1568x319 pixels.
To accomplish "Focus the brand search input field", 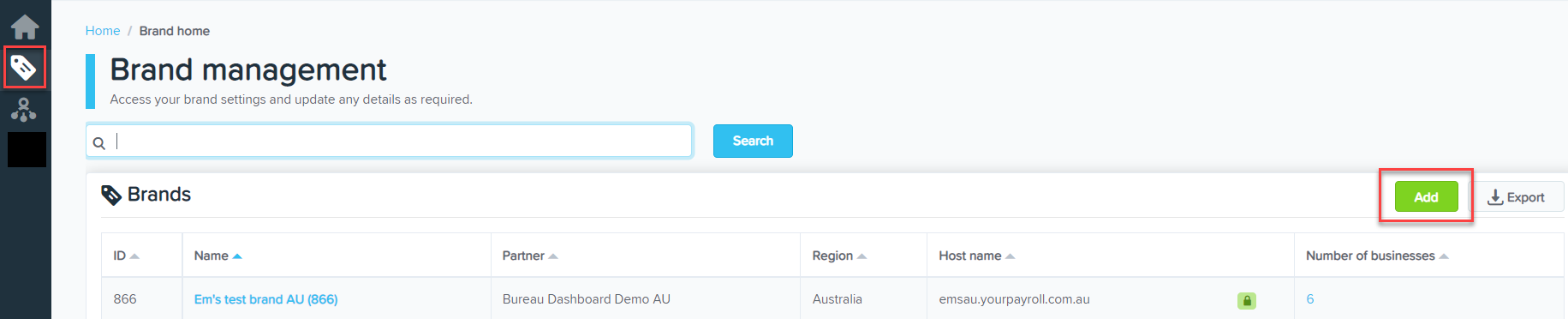I will 389,141.
